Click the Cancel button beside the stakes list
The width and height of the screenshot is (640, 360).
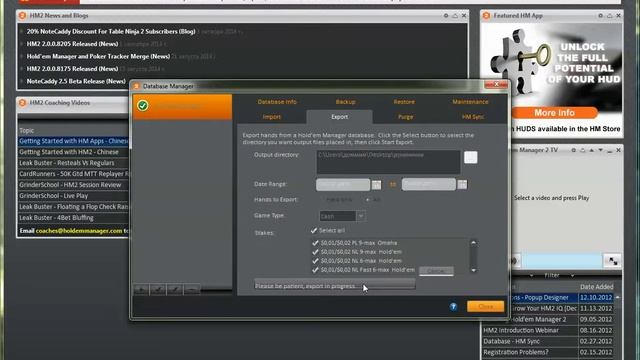[436, 271]
